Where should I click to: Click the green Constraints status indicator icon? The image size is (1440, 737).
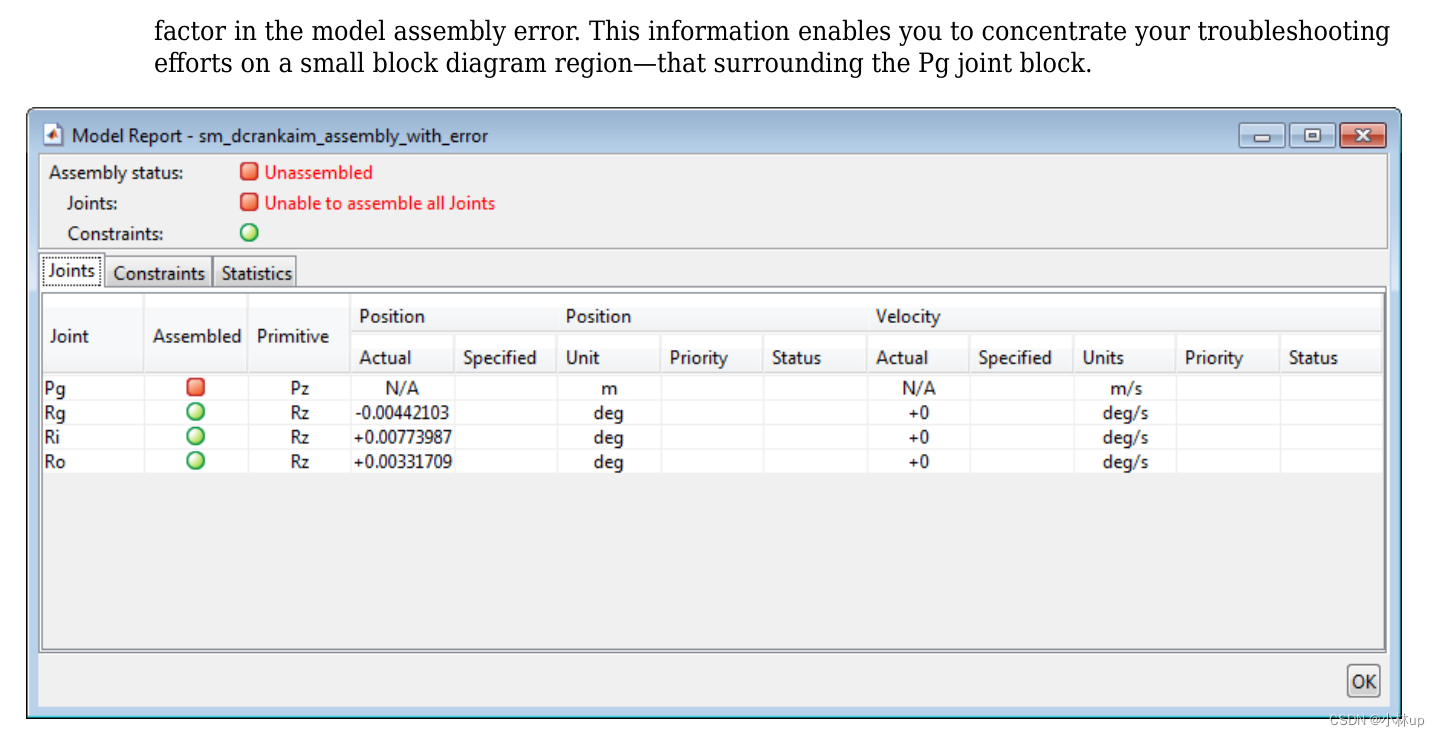click(x=248, y=232)
